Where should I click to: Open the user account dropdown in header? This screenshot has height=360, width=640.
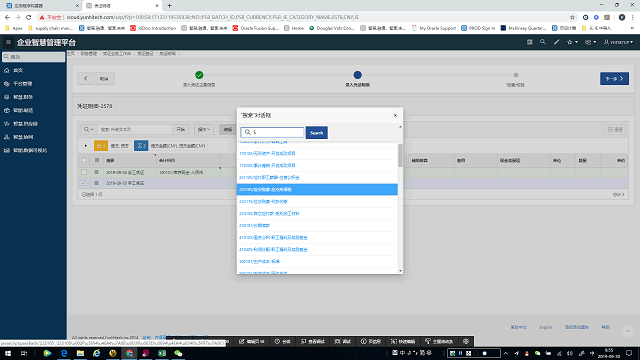pyautogui.click(x=618, y=42)
